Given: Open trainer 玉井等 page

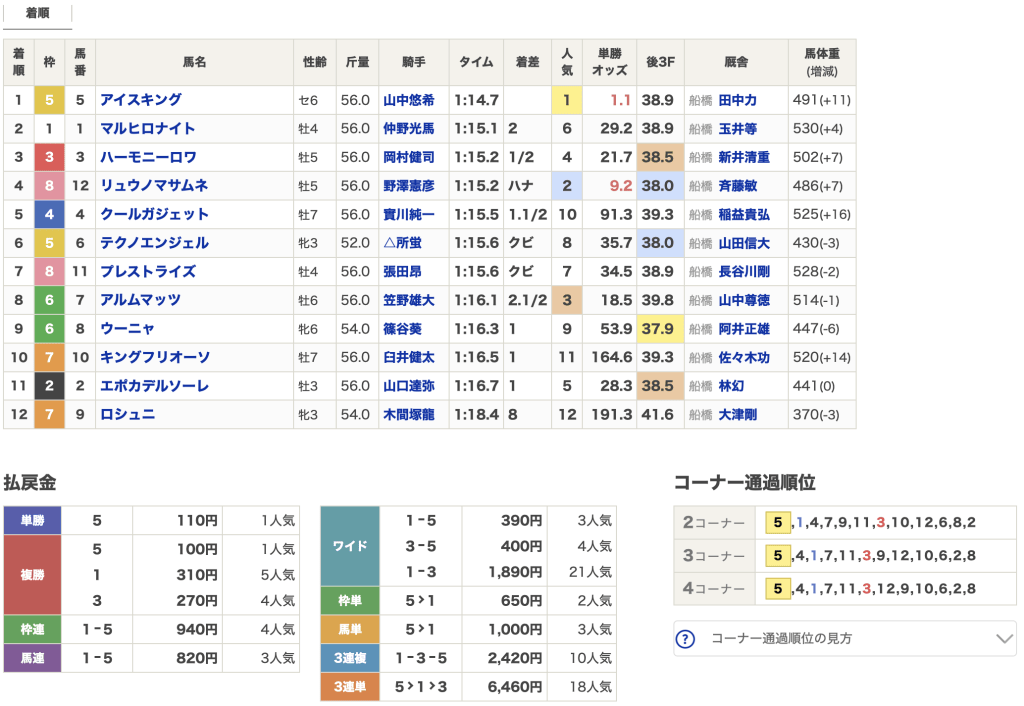Looking at the screenshot, I should tap(737, 129).
